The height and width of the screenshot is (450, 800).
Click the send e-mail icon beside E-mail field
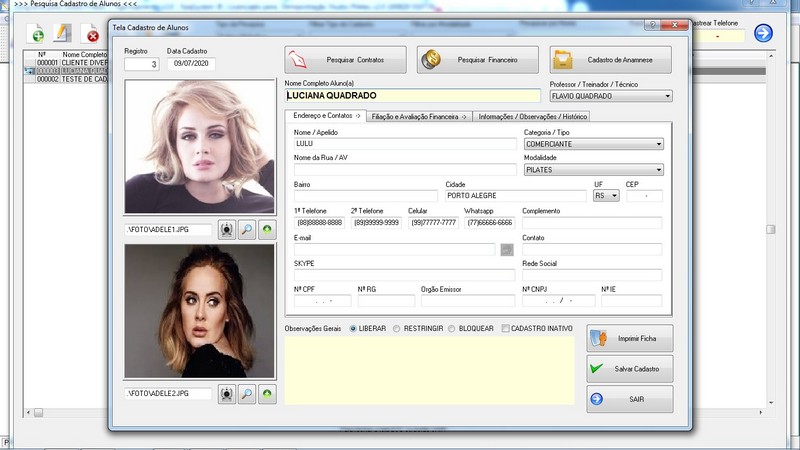click(507, 249)
